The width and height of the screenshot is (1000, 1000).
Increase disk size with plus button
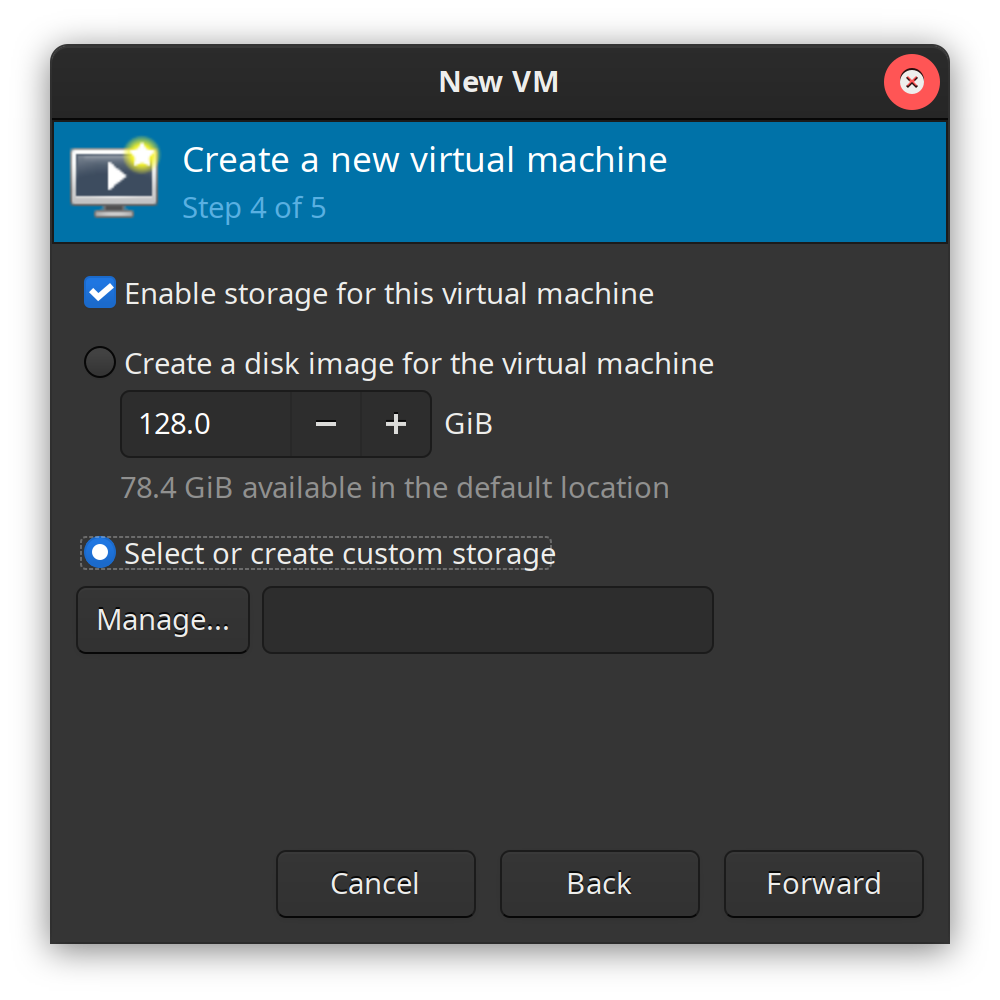[x=396, y=424]
